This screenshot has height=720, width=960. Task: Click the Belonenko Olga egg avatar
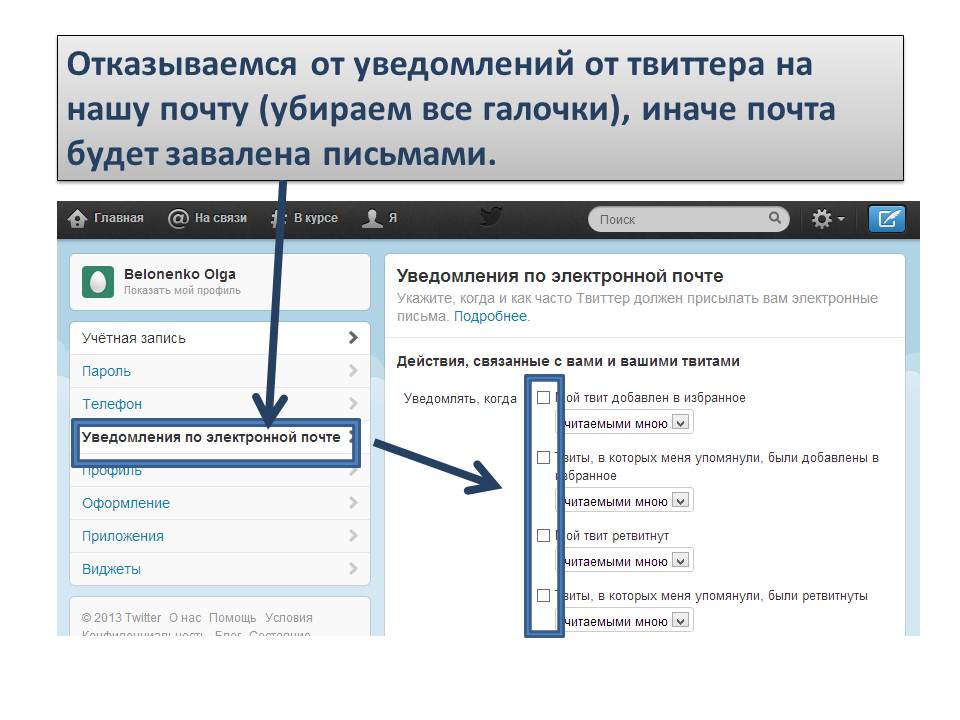pyautogui.click(x=98, y=282)
